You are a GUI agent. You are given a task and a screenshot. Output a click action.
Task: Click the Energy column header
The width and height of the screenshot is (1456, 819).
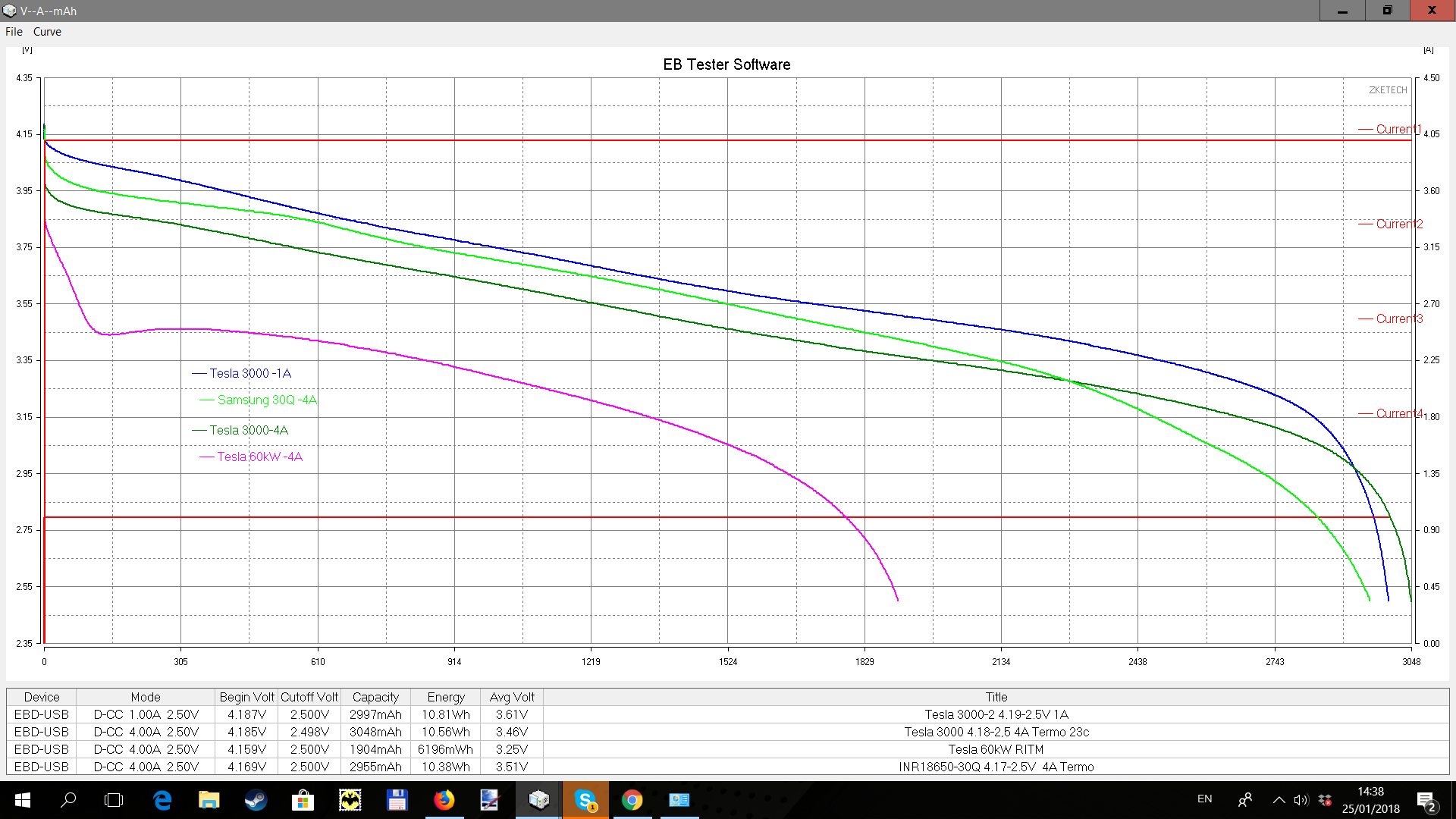click(x=445, y=697)
